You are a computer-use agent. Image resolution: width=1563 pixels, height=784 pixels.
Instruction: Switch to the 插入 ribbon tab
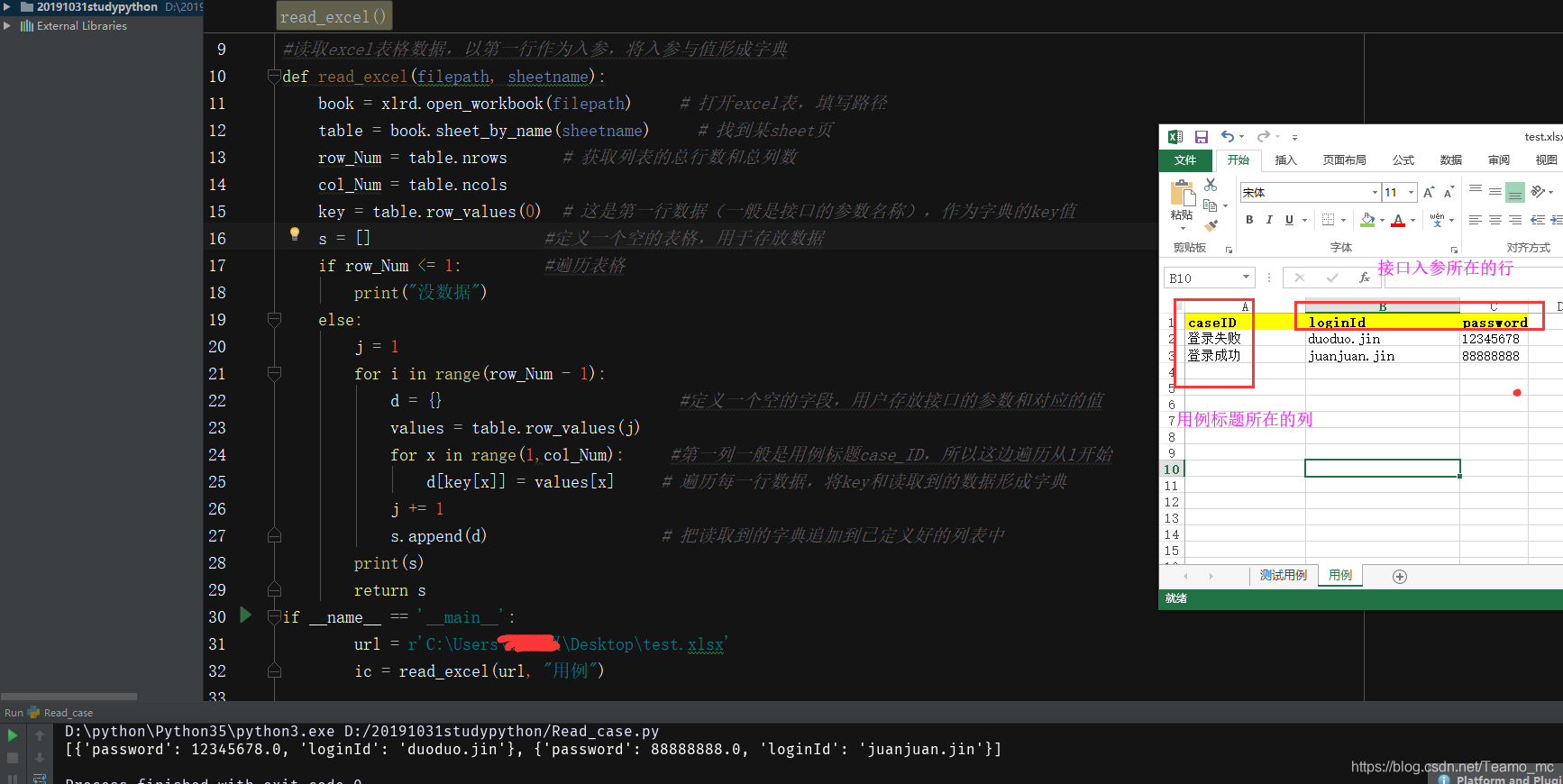tap(1285, 160)
